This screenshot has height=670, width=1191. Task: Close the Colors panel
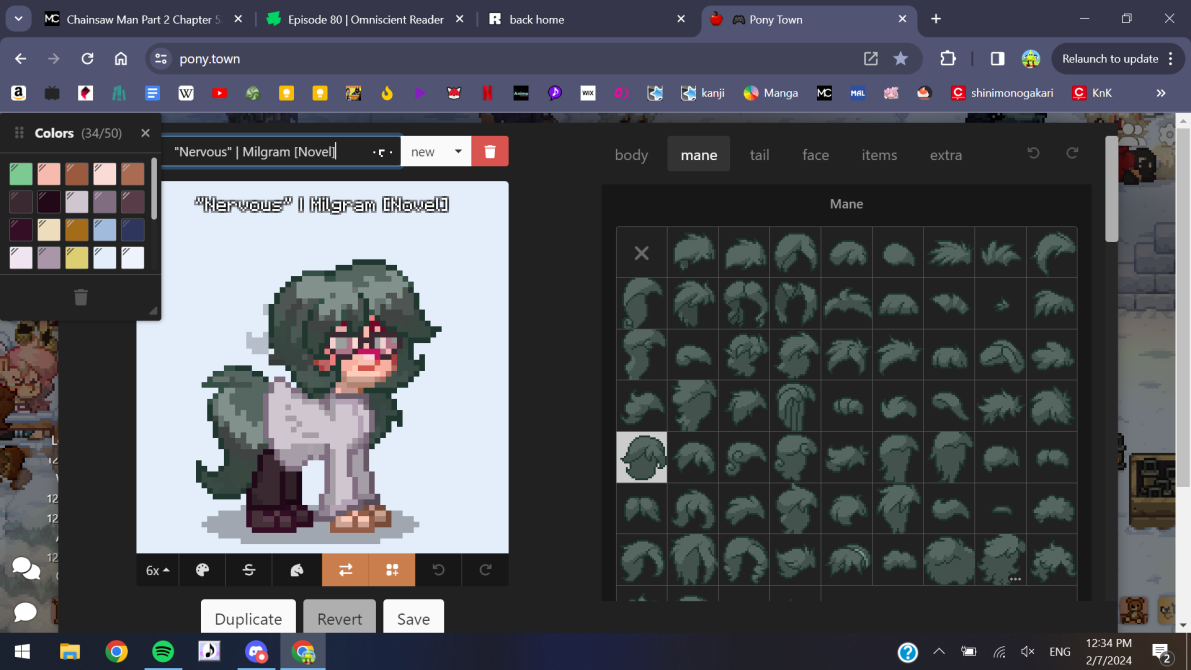(145, 133)
